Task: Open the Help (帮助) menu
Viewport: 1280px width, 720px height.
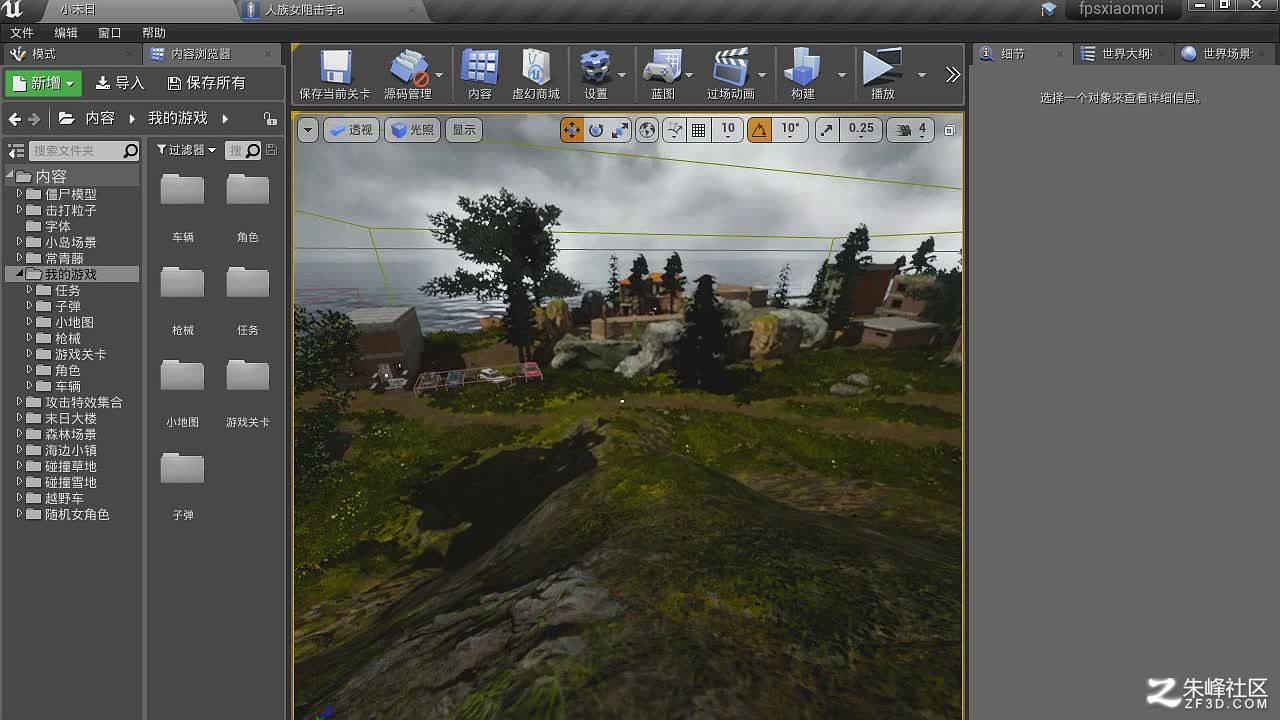Action: coord(154,33)
